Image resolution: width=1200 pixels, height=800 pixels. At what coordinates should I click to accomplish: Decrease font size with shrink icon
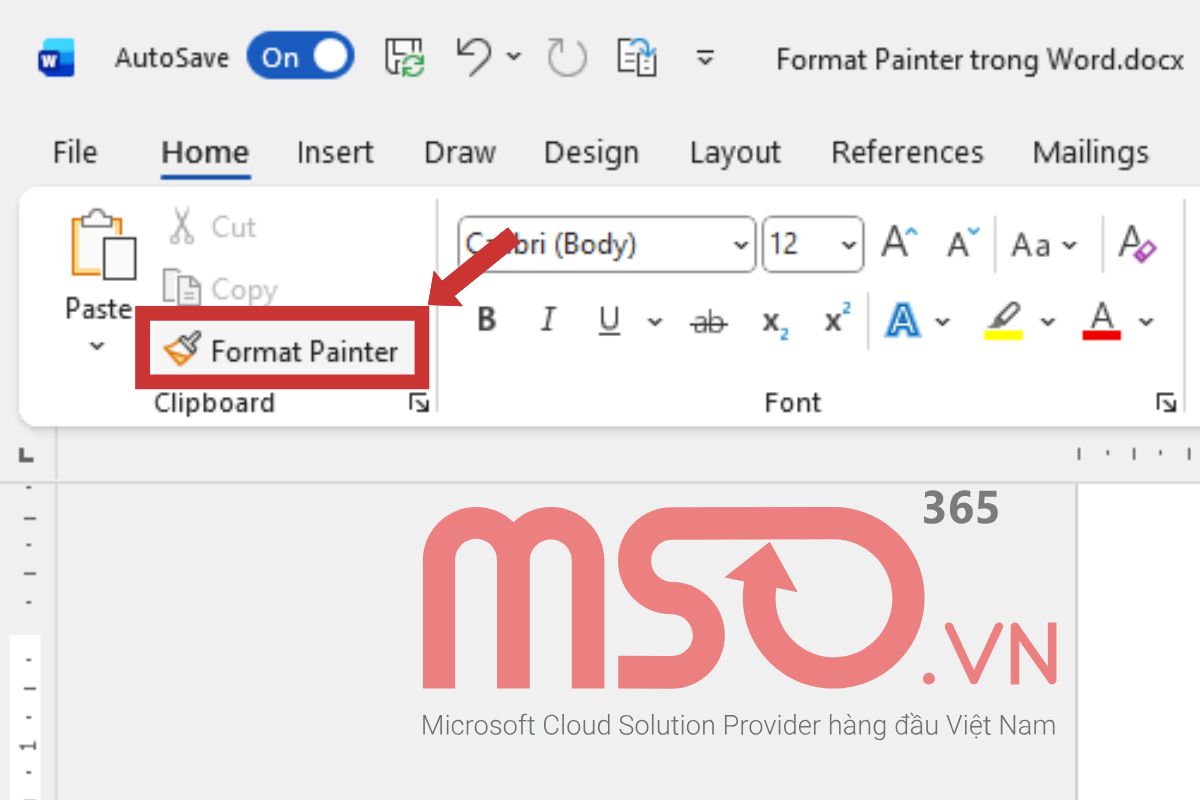[x=963, y=243]
